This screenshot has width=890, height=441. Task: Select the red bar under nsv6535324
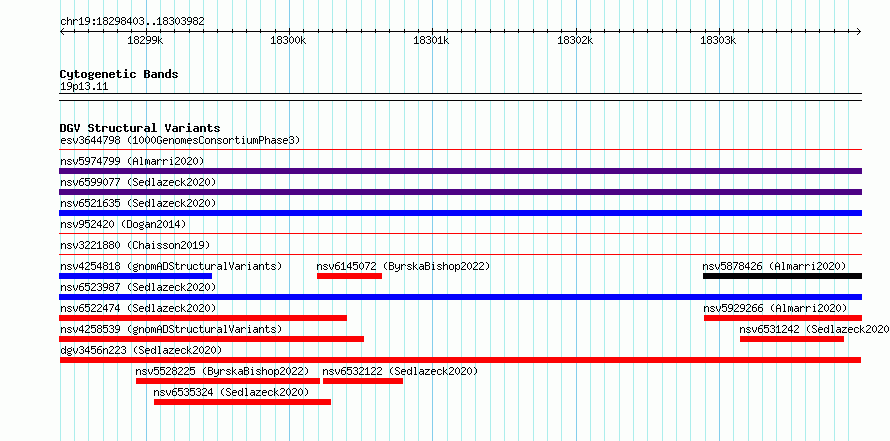[x=242, y=402]
